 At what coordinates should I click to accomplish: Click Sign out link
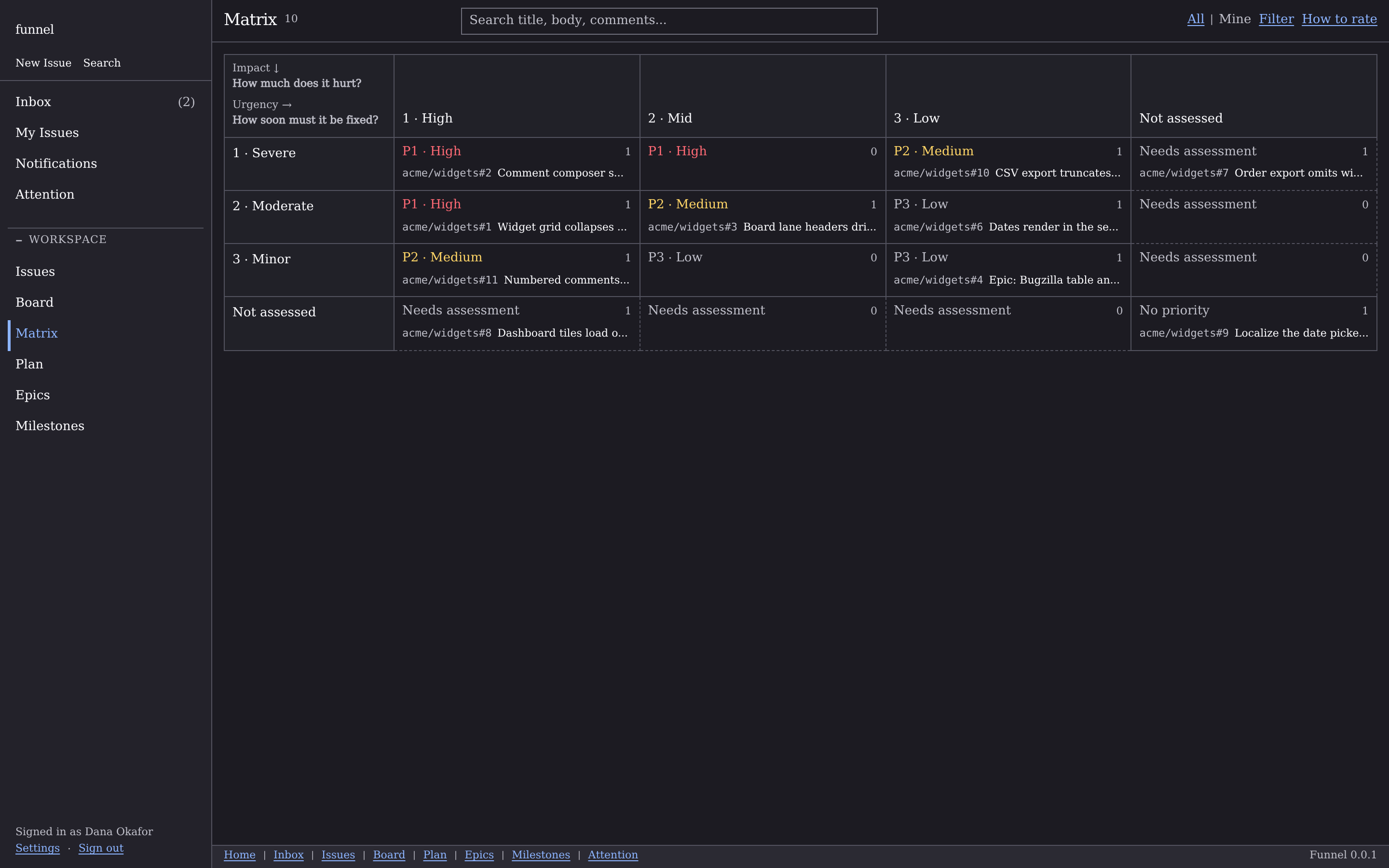click(101, 848)
